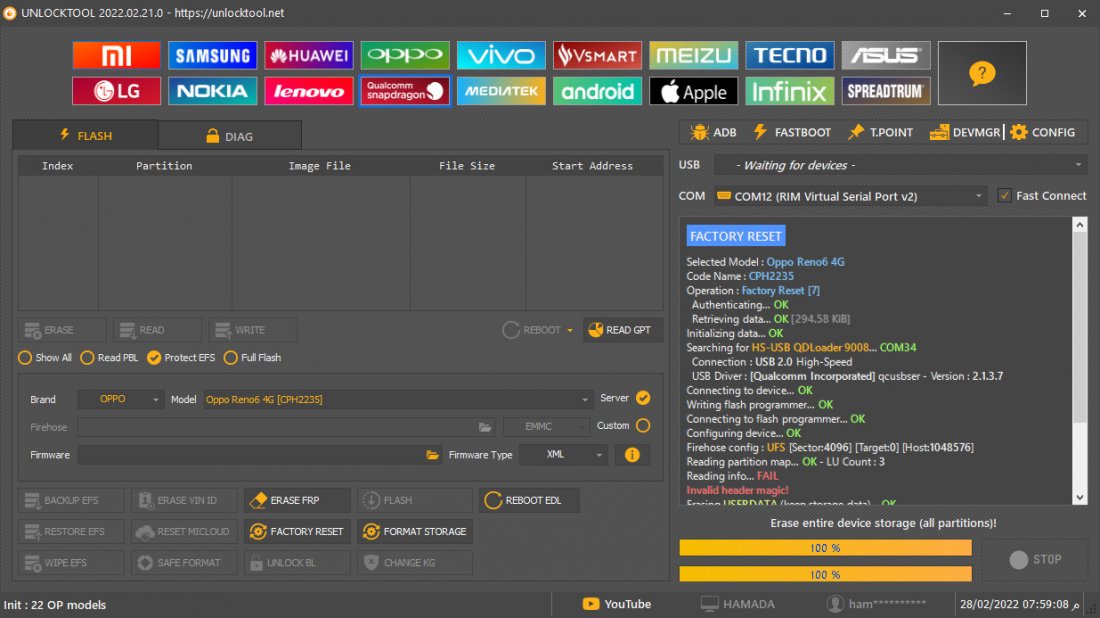
Task: Open the T.POINT test point guide
Action: [x=880, y=133]
